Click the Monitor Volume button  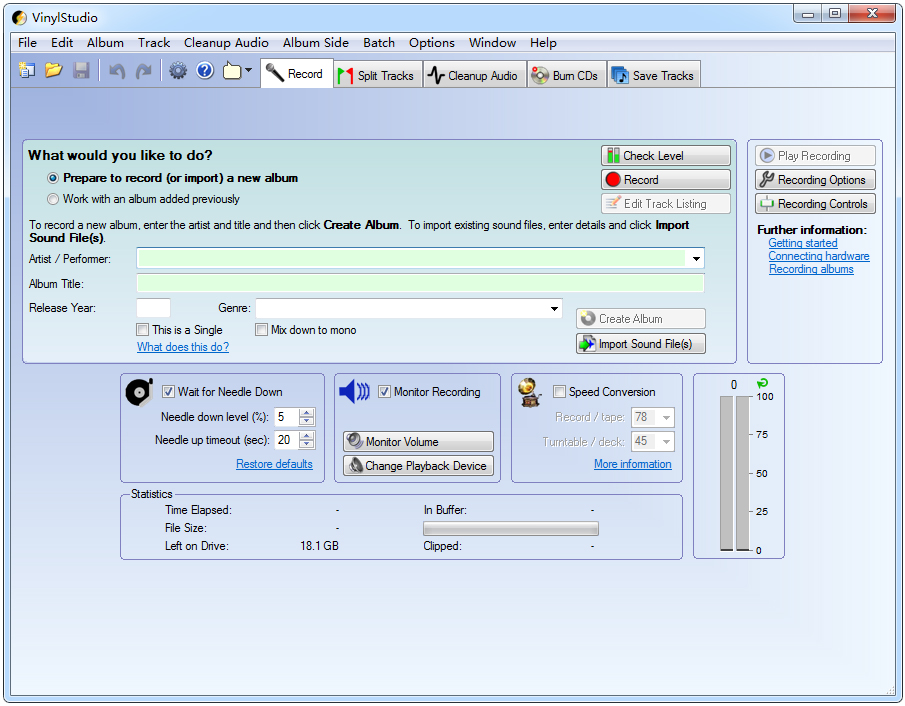(418, 442)
